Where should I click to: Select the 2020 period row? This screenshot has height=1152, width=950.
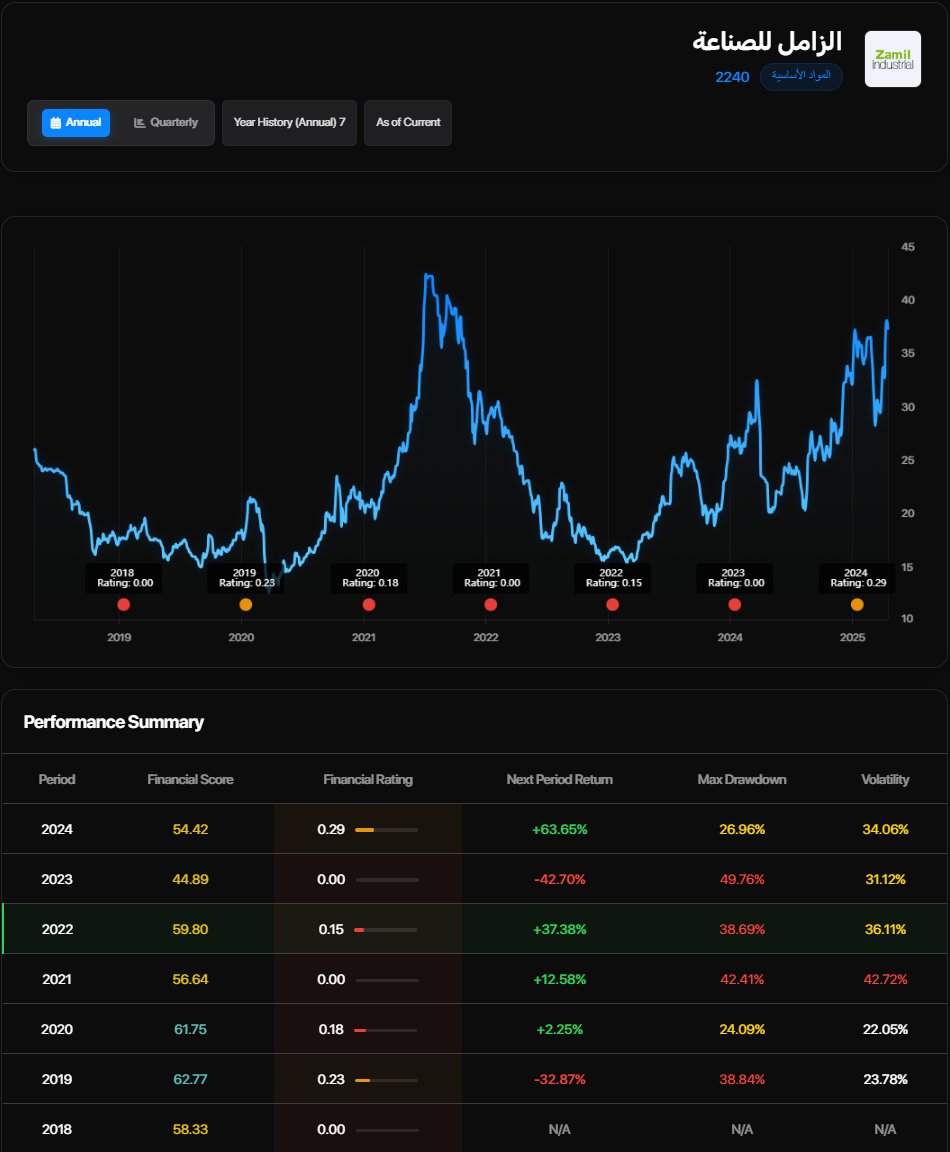(x=475, y=1029)
